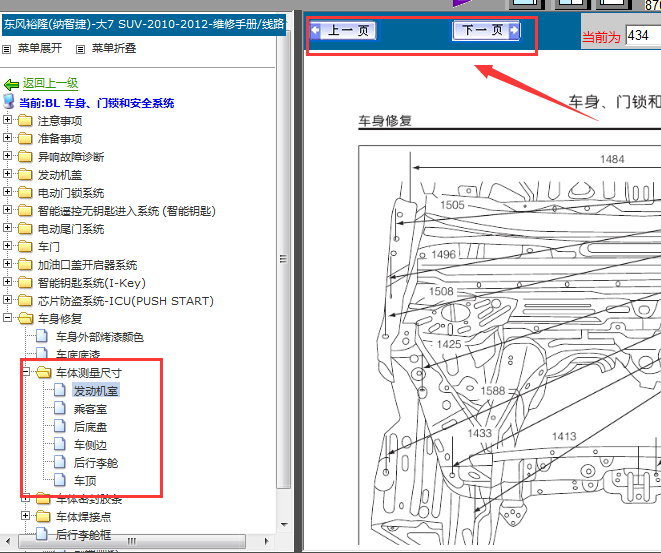Image resolution: width=661 pixels, height=553 pixels.
Task: Select the 车体测量尺寸 tree folder label
Action: click(89, 373)
